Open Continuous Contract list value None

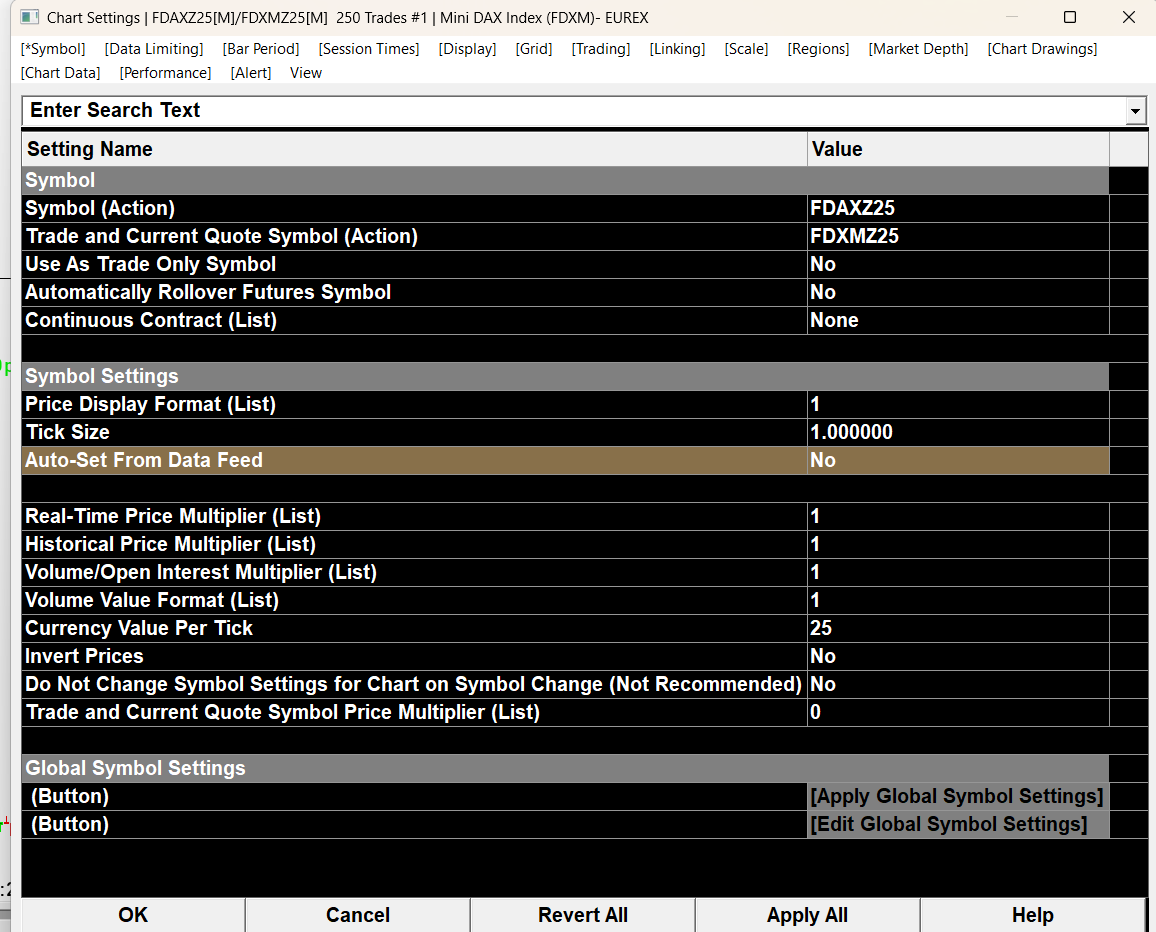coord(958,320)
